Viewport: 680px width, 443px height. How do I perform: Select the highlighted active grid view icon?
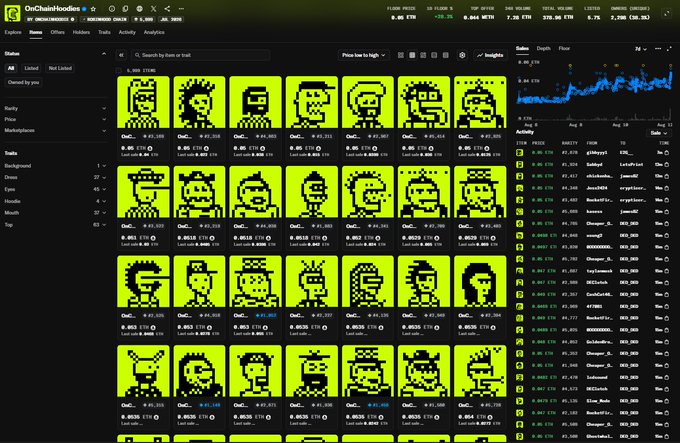(412, 55)
